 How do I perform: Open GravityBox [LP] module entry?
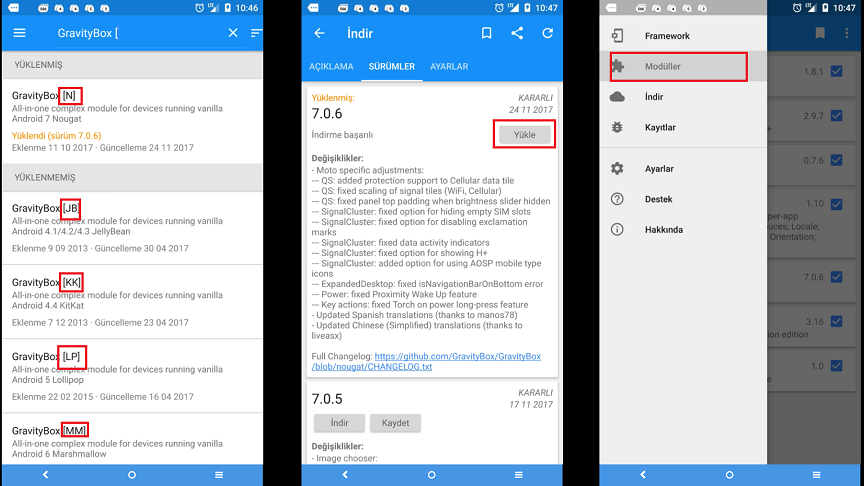(x=132, y=376)
